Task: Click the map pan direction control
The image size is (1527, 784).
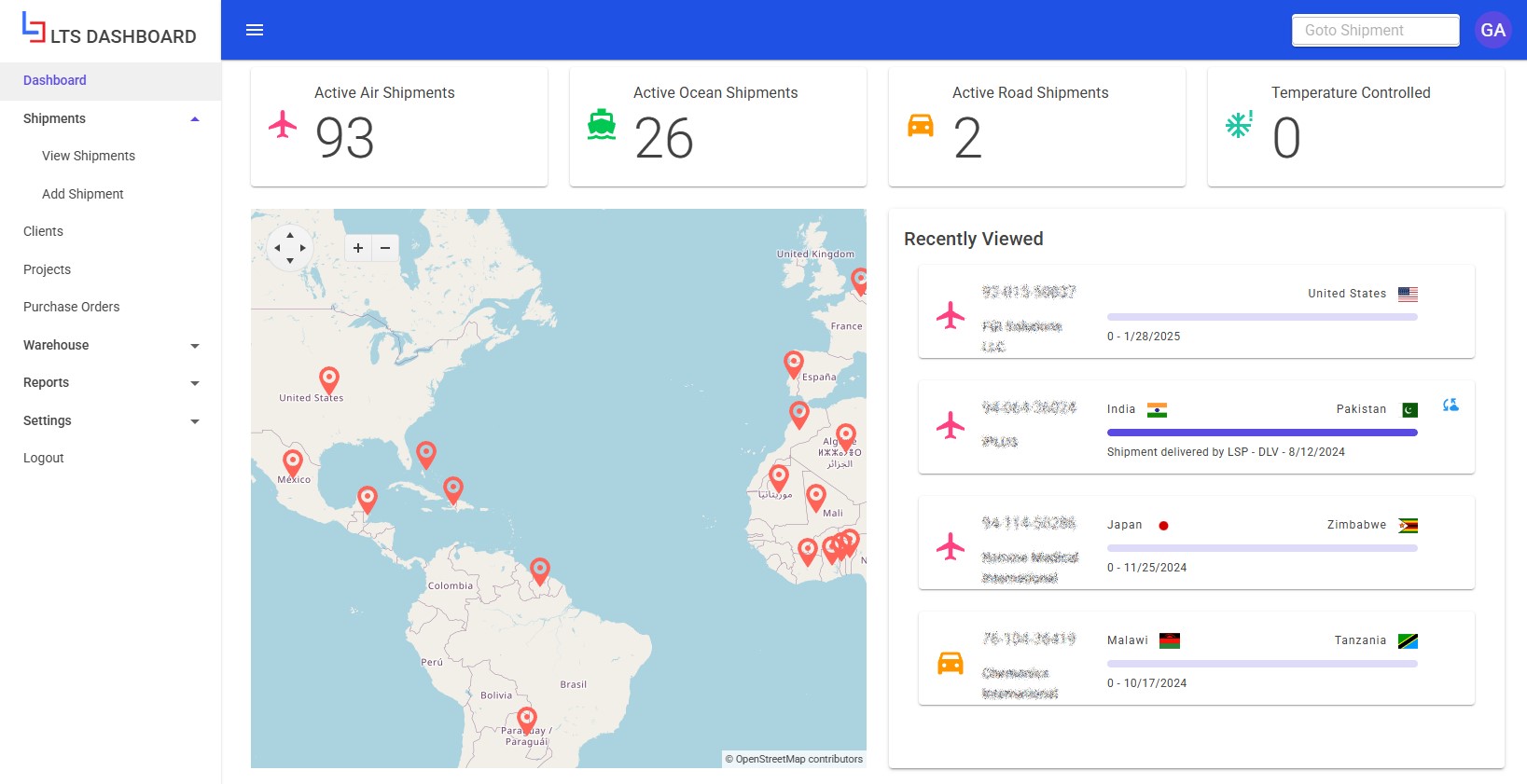Action: (290, 248)
